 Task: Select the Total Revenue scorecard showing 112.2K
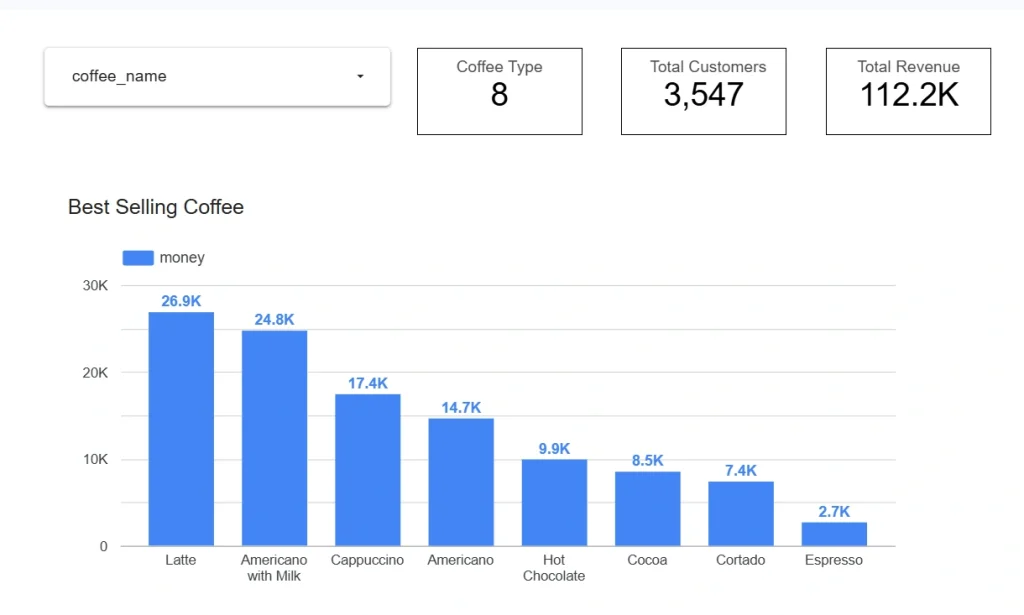908,91
